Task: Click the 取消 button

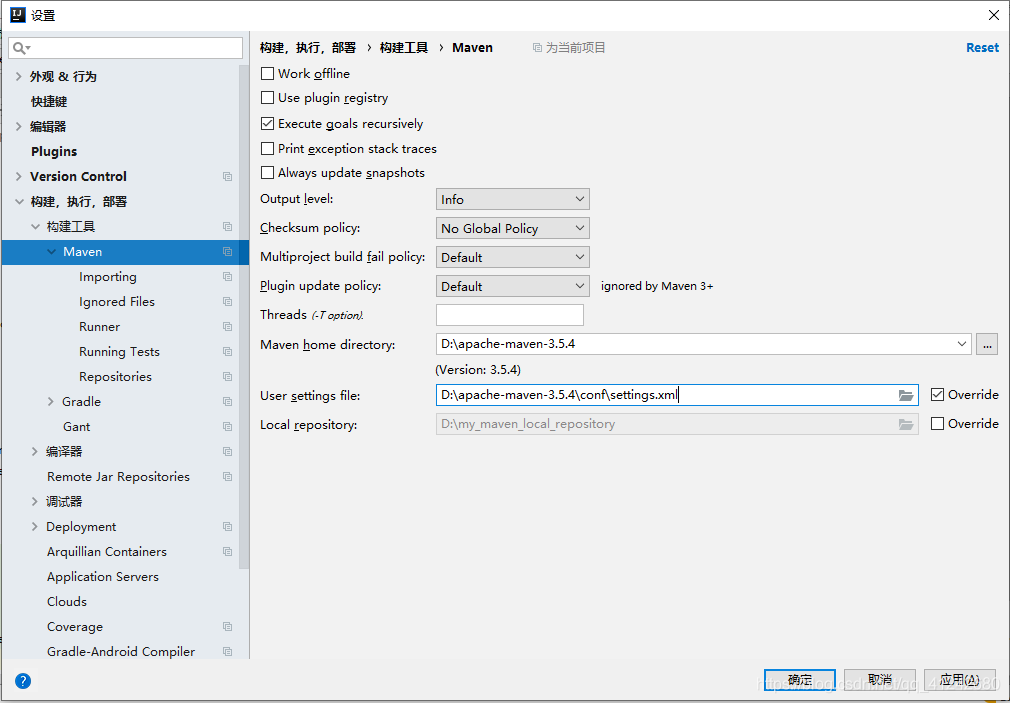Action: pos(879,680)
